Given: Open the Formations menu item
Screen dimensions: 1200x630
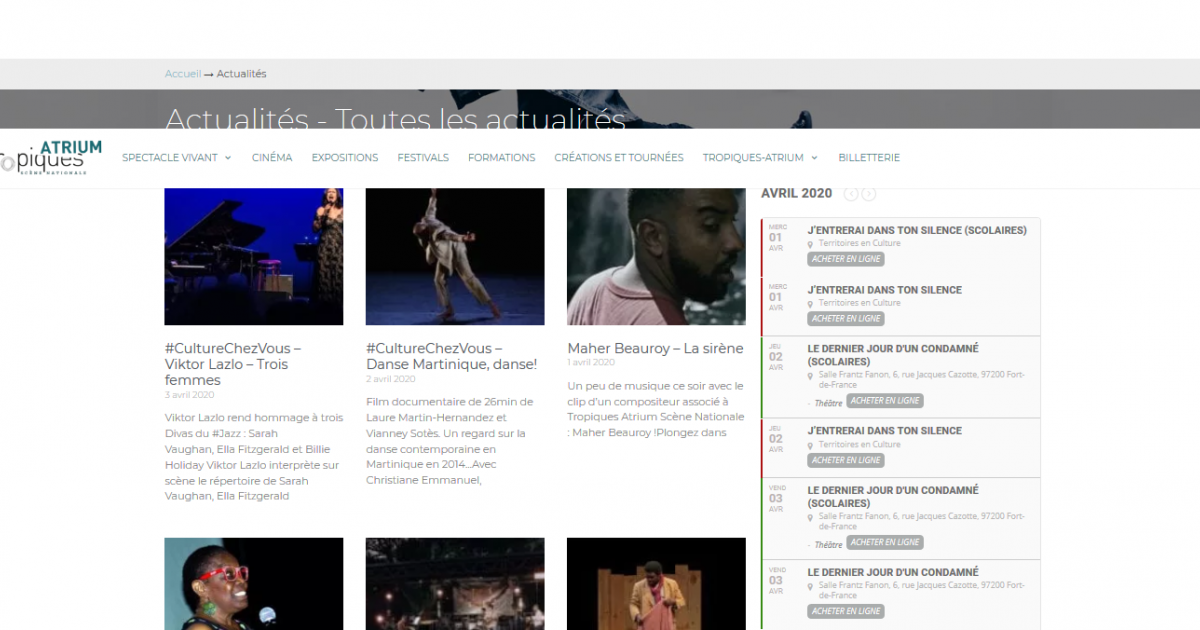Looking at the screenshot, I should coord(502,158).
